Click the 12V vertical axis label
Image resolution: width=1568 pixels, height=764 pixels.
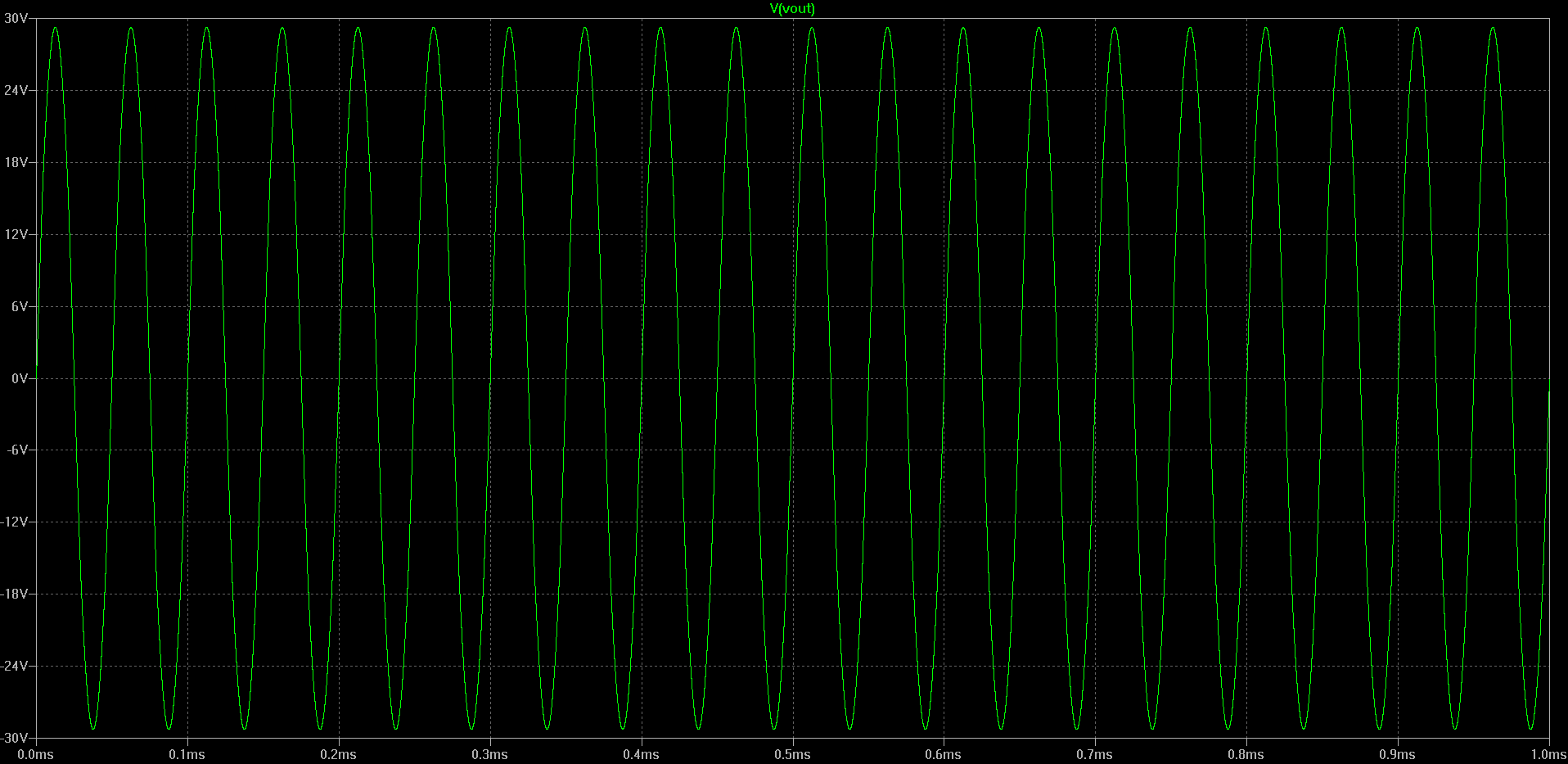[x=16, y=234]
